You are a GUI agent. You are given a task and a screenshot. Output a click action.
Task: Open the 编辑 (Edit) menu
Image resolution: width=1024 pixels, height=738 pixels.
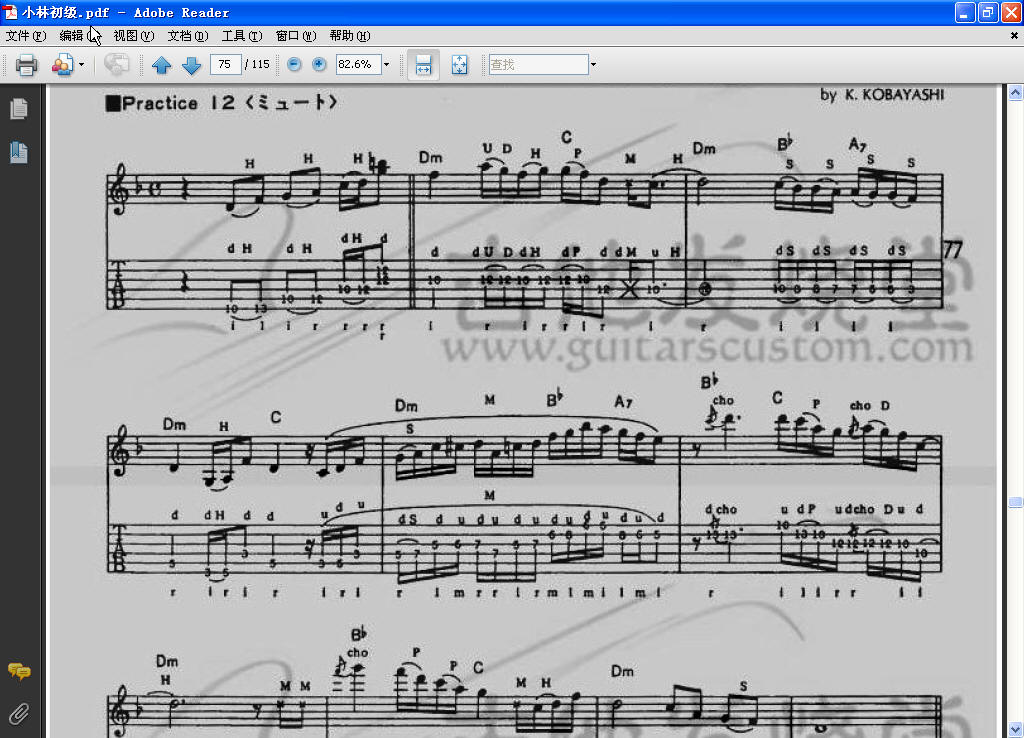click(x=79, y=36)
